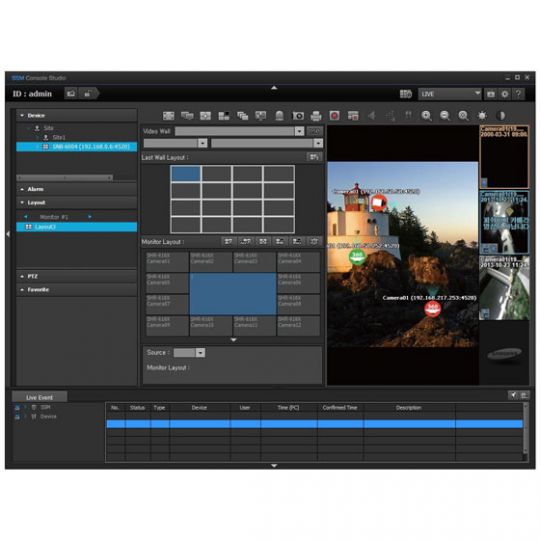The width and height of the screenshot is (540, 540).
Task: Click the fifth Monitor Layout toolbar icon
Action: click(297, 241)
